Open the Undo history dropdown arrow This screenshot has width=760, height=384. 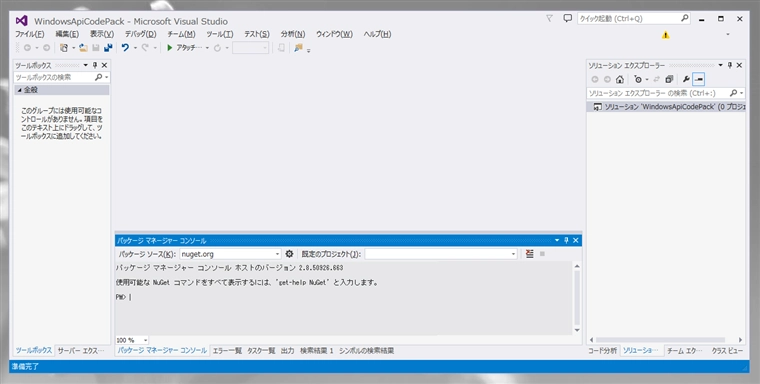point(135,48)
